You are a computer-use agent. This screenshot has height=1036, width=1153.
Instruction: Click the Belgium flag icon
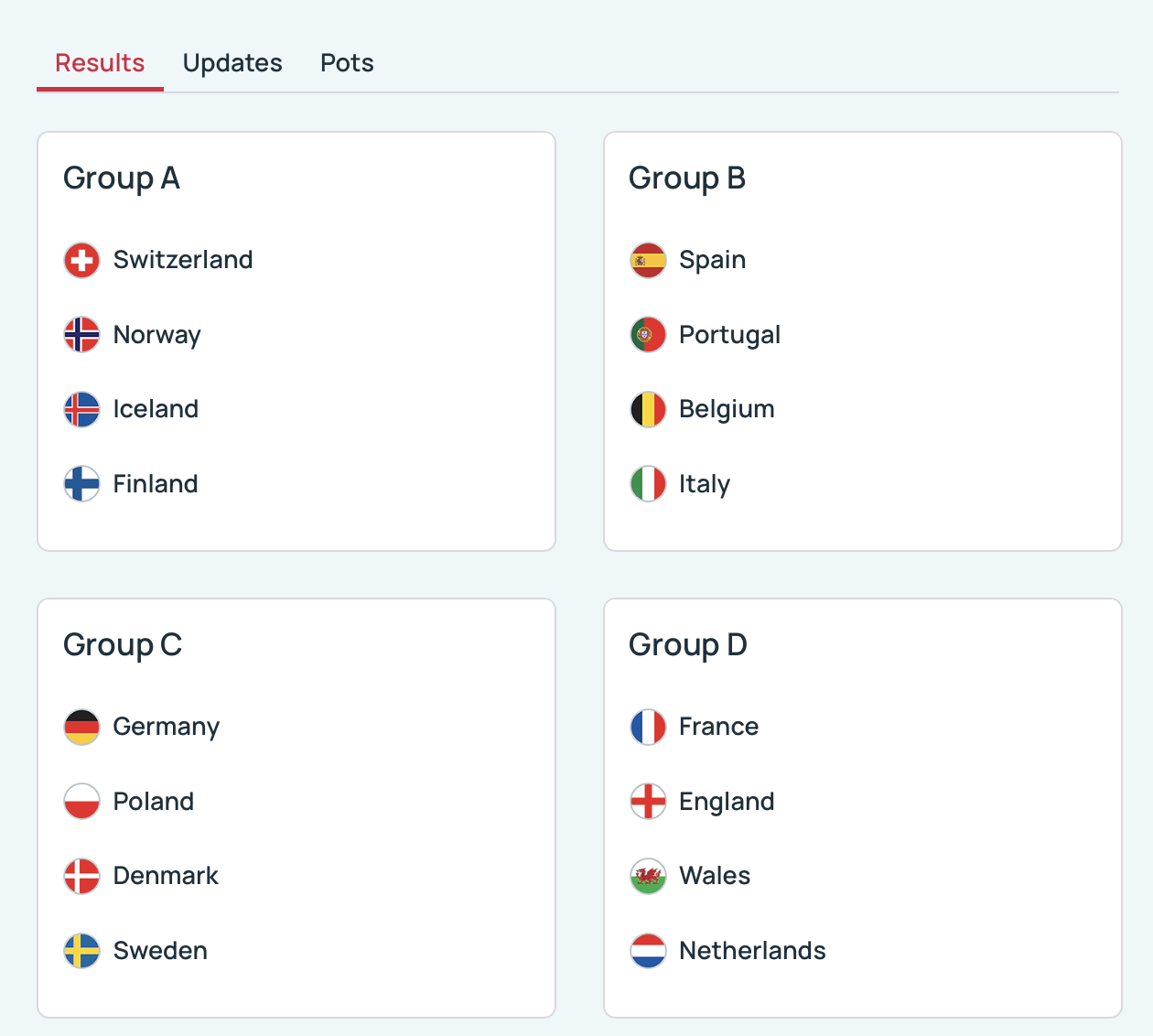pos(648,410)
